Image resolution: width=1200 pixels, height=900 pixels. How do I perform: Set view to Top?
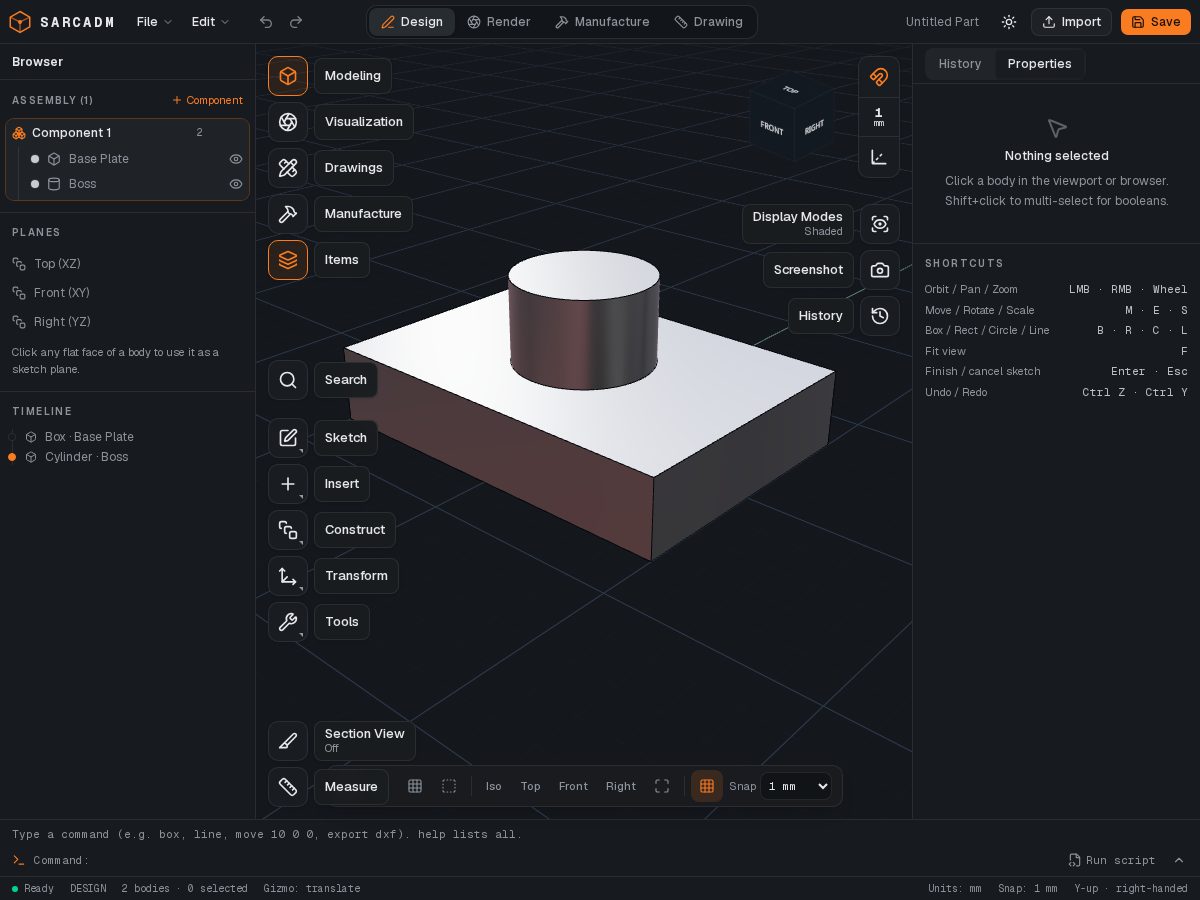click(531, 786)
